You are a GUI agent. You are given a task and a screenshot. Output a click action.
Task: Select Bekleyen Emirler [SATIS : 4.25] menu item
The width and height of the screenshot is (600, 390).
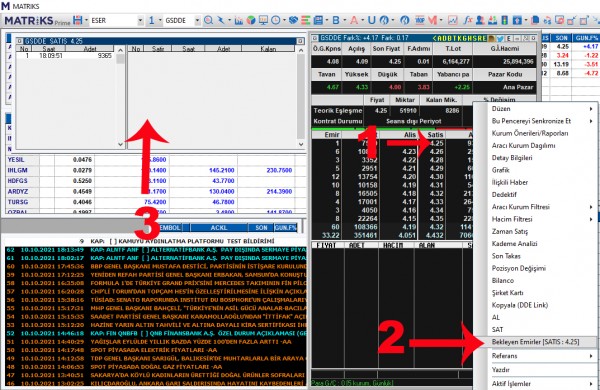[535, 342]
